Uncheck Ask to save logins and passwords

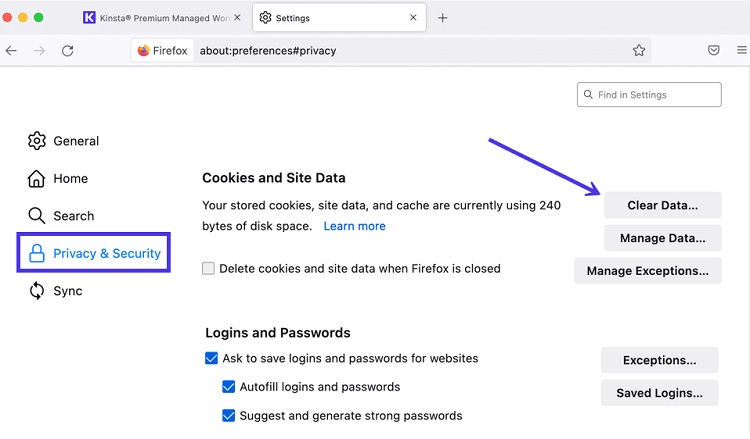pyautogui.click(x=211, y=358)
